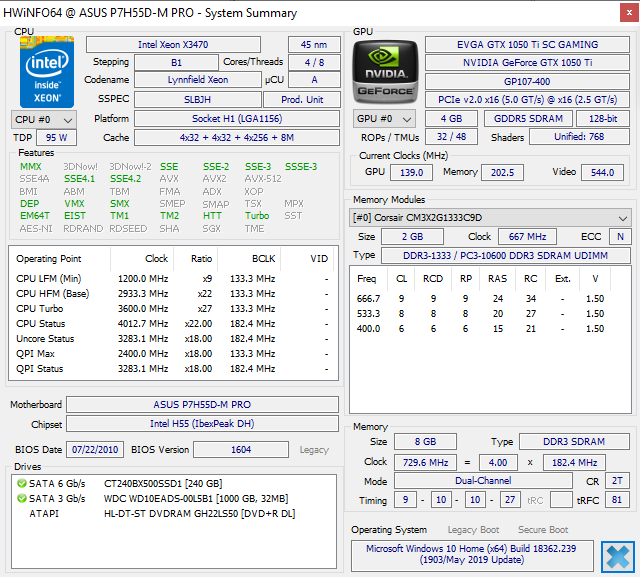Click the CR 2T field
This screenshot has width=640, height=577.
pos(618,481)
